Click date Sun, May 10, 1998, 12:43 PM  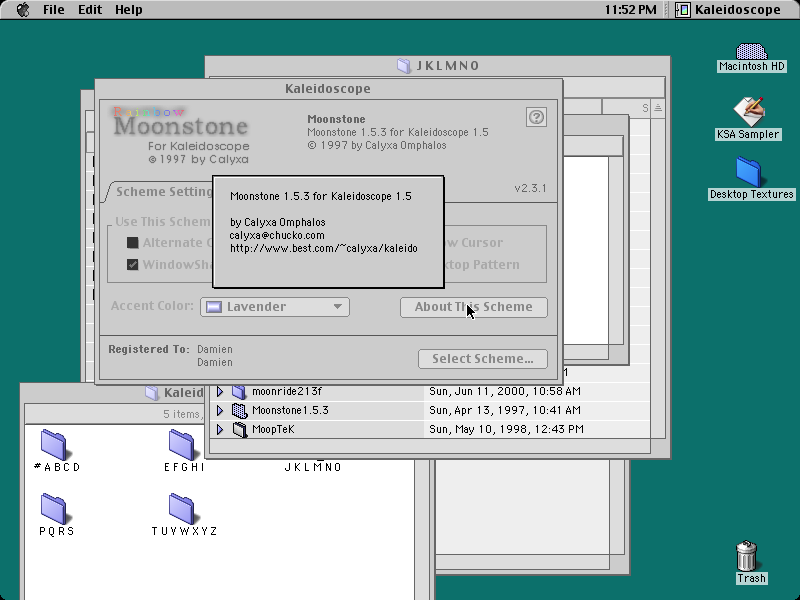point(506,429)
